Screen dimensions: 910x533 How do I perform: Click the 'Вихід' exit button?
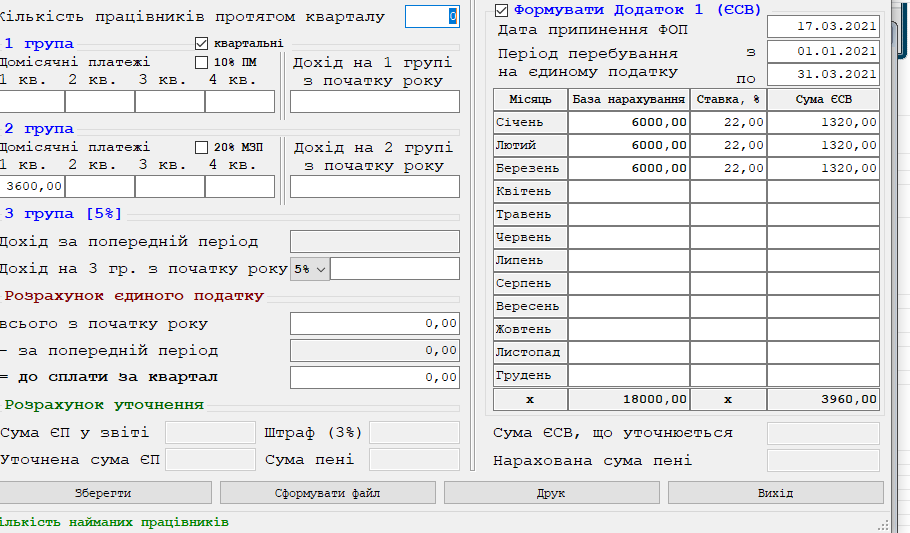click(x=775, y=493)
